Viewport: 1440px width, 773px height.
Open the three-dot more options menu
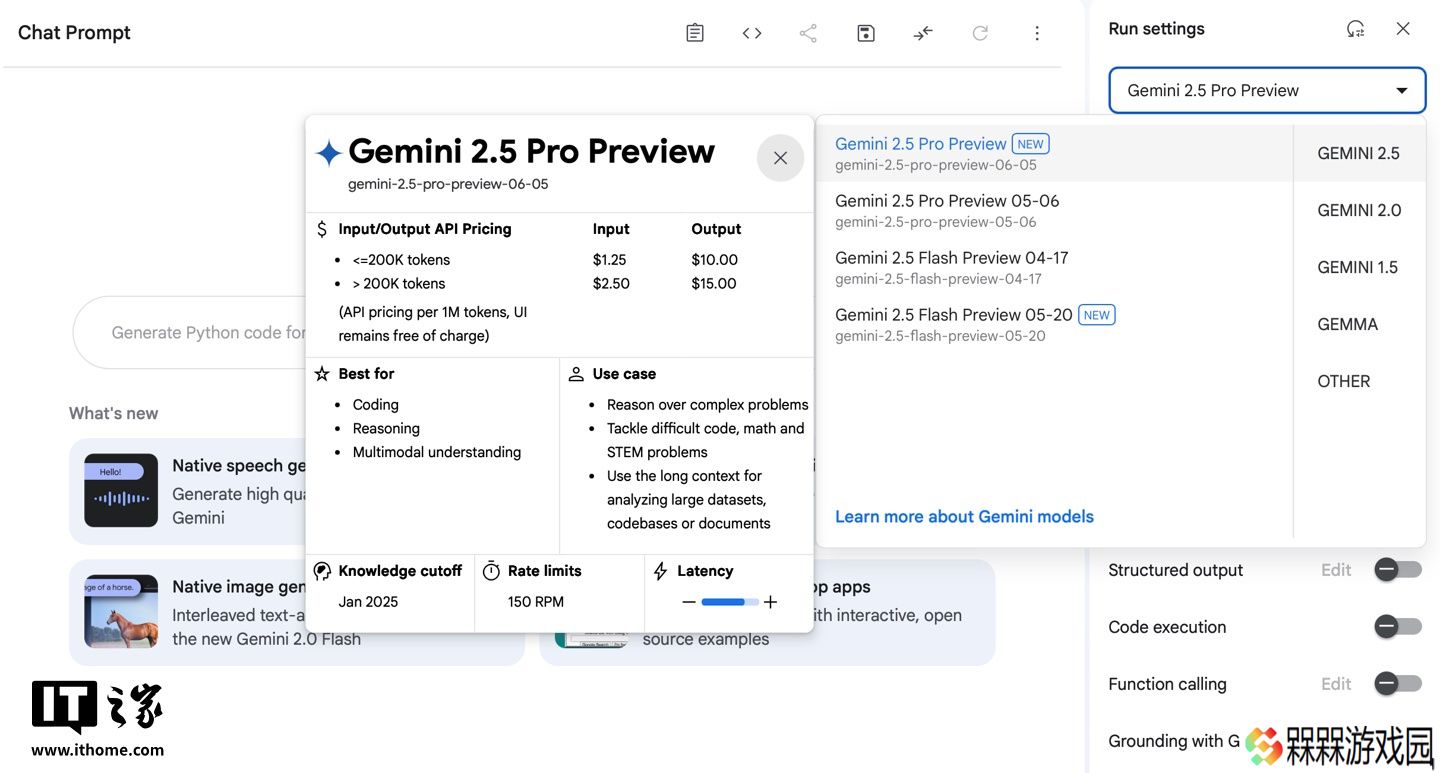point(1037,33)
